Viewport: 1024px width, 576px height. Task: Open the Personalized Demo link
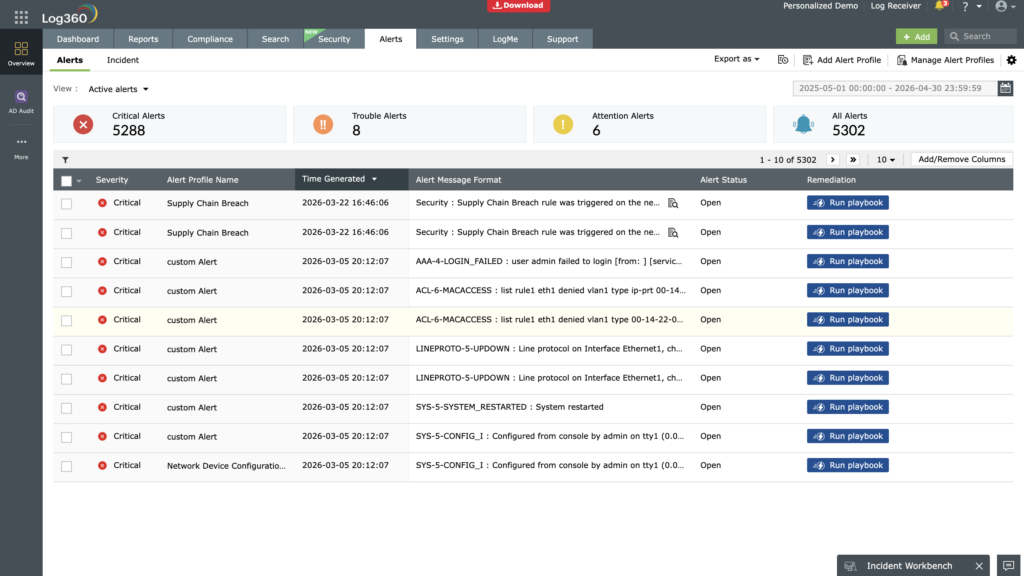point(820,6)
